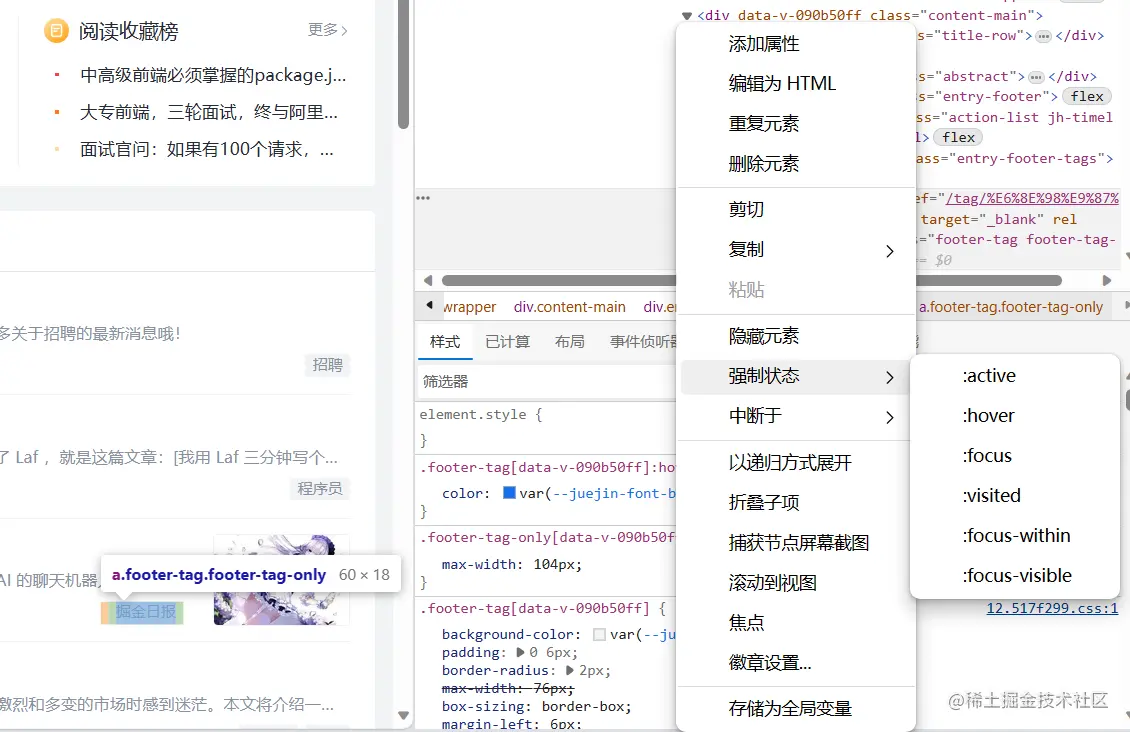Screen dimensions: 1130x732
Task: Open article 大专前端，三轮面试，终与阿里...
Action: [x=208, y=112]
